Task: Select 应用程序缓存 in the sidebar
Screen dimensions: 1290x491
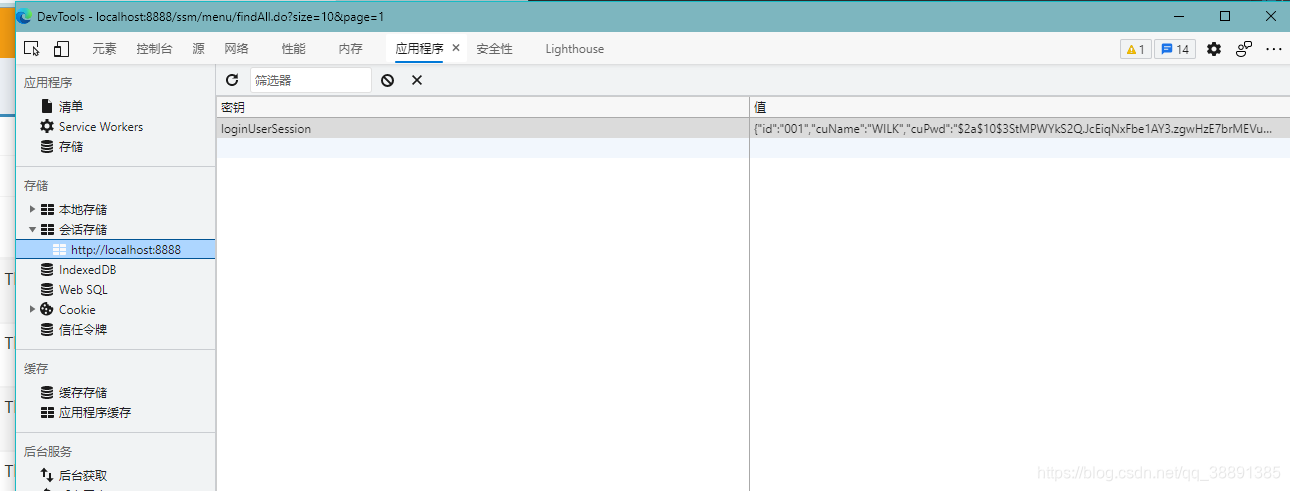Action: [x=94, y=413]
